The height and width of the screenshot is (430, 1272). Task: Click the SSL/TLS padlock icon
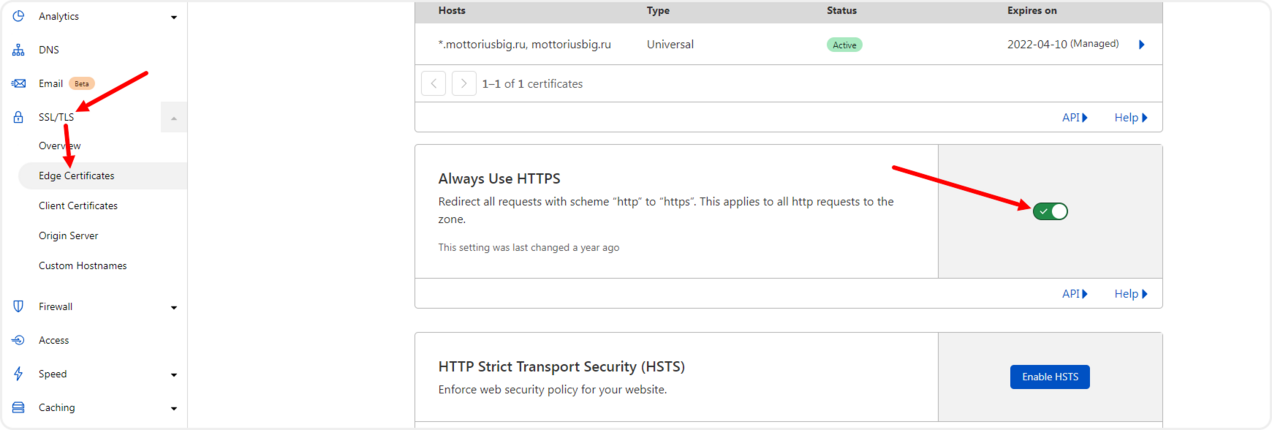tap(18, 117)
